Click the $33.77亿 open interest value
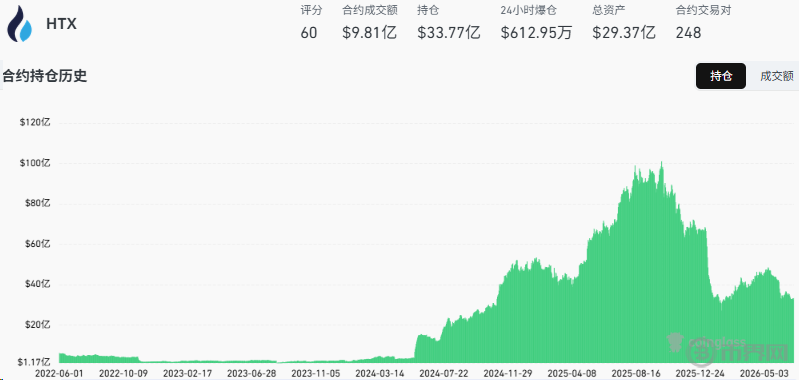The width and height of the screenshot is (799, 380). [x=449, y=33]
